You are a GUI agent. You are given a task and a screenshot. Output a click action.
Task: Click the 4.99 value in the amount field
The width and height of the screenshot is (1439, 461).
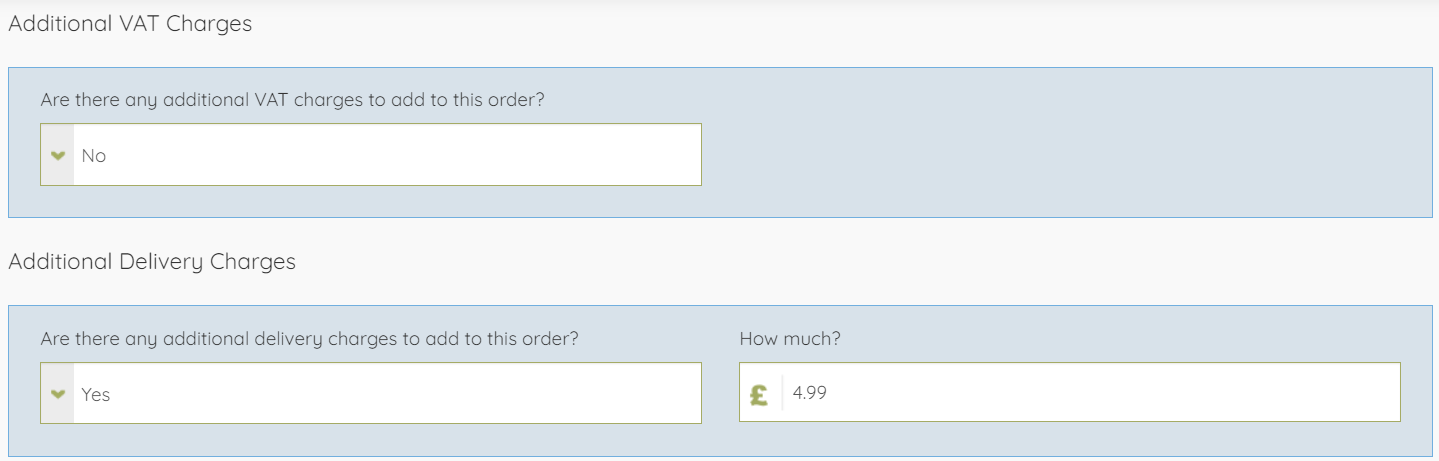click(810, 393)
